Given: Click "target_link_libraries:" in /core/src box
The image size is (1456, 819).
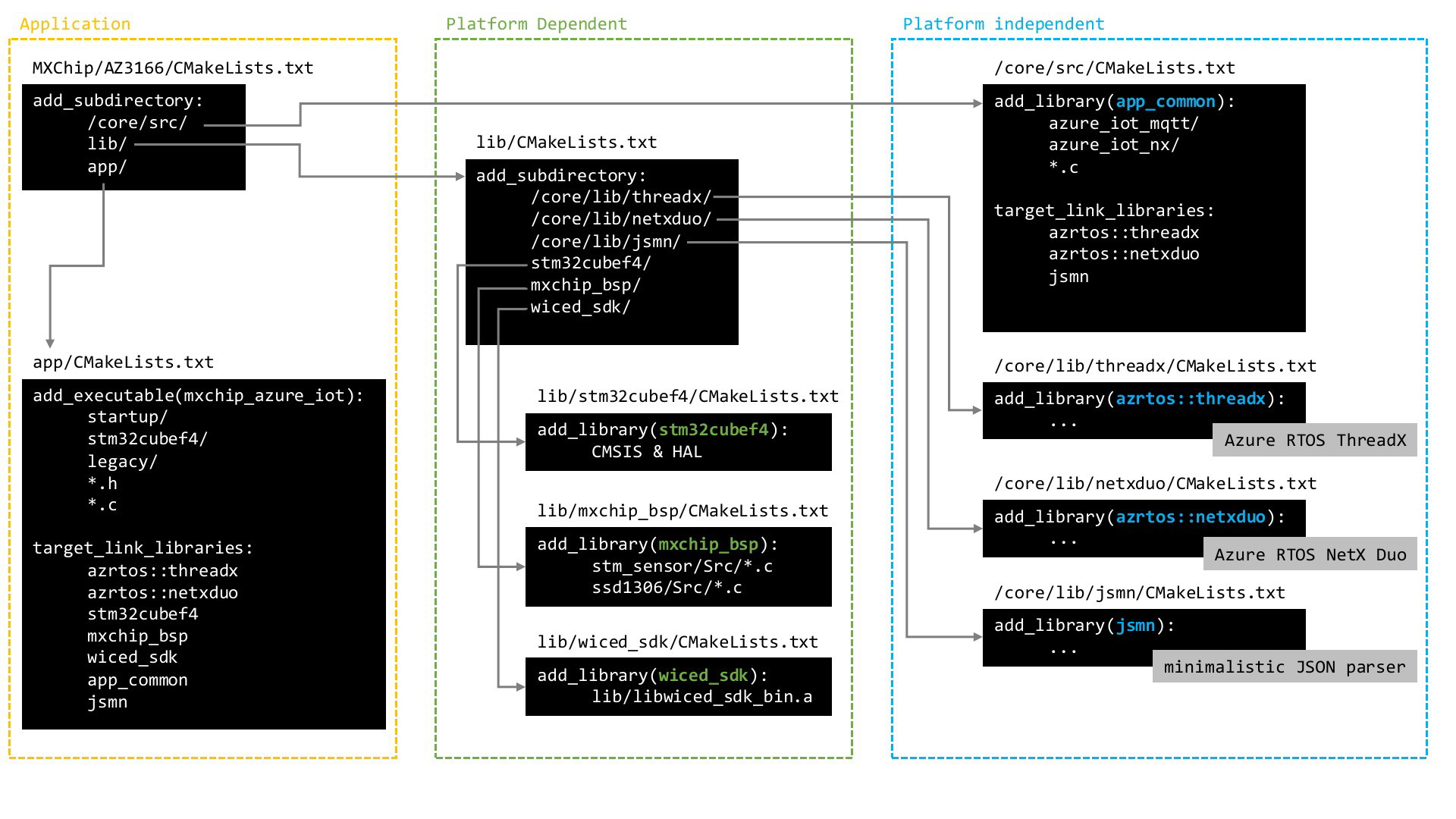Looking at the screenshot, I should tap(1104, 211).
